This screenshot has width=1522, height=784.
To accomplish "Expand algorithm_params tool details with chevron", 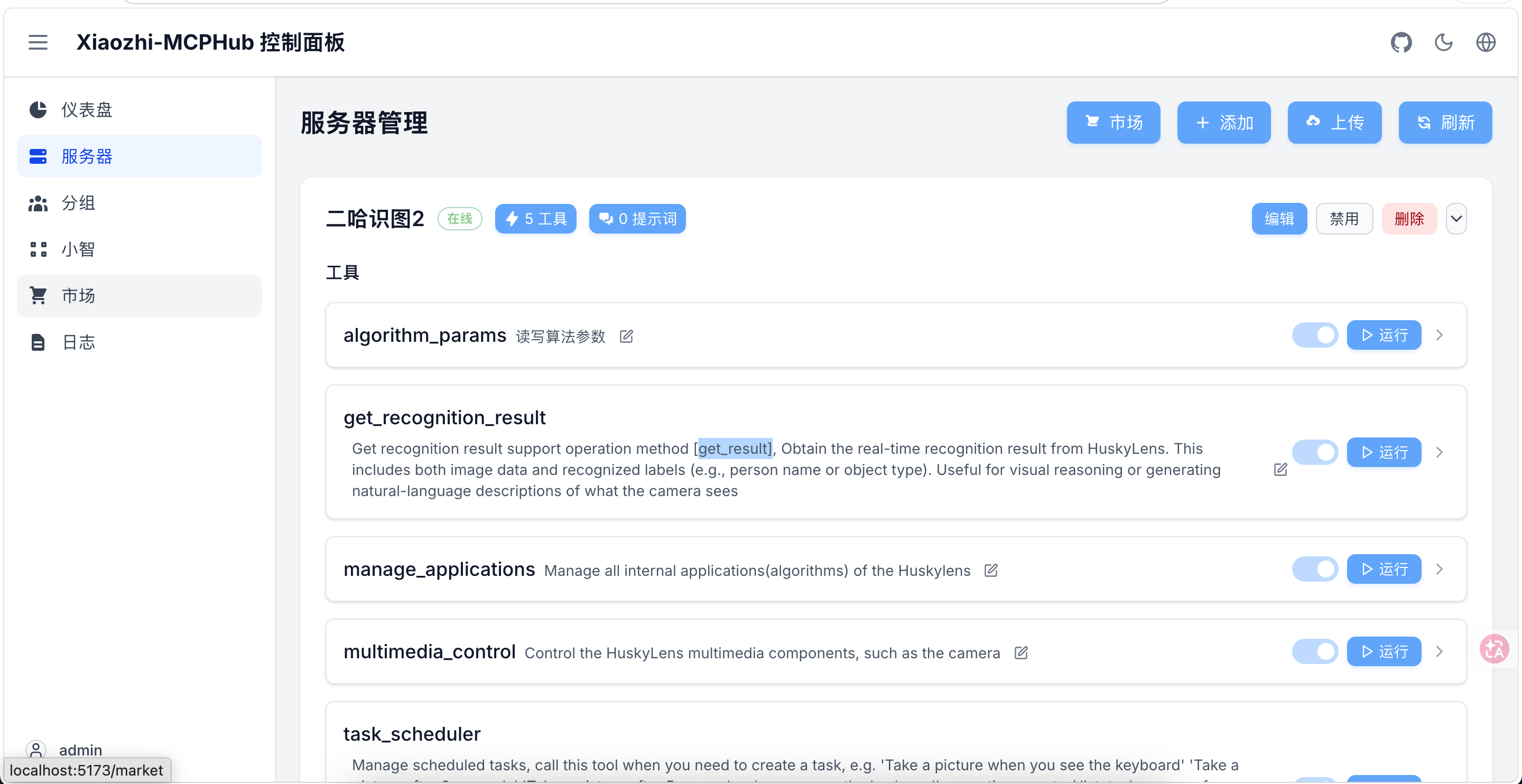I will (x=1440, y=334).
